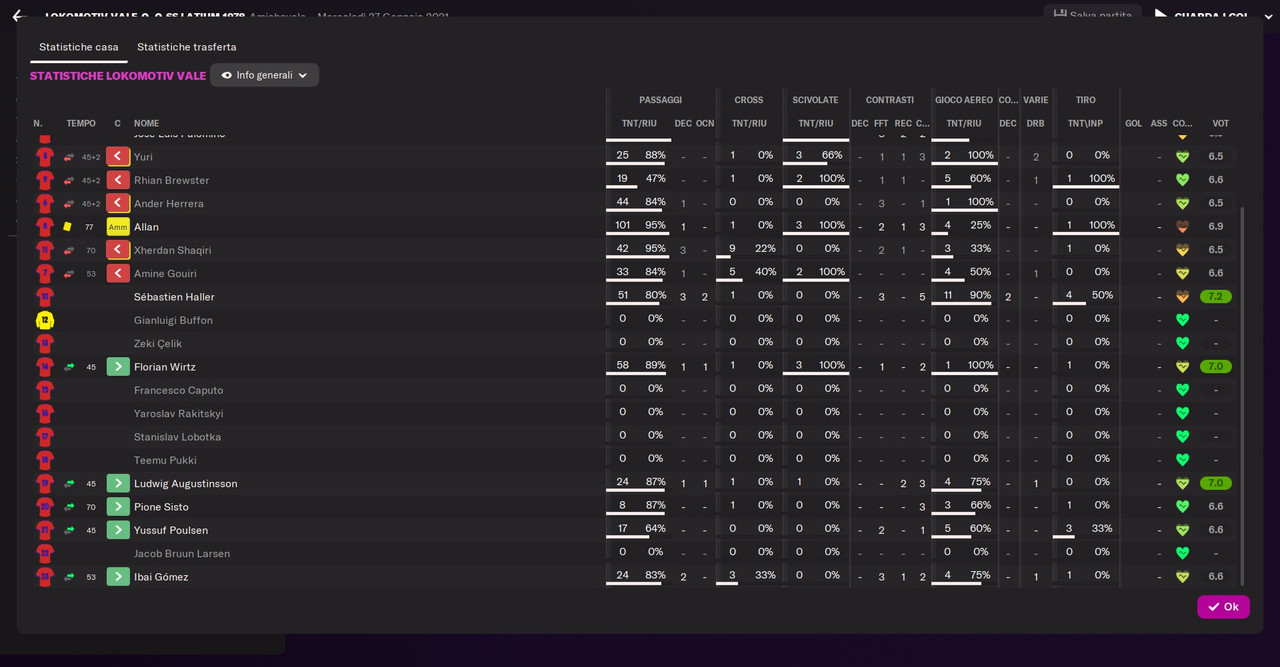Image resolution: width=1280 pixels, height=667 pixels.
Task: Switch to Statistiche trasferta tab
Action: [x=187, y=47]
